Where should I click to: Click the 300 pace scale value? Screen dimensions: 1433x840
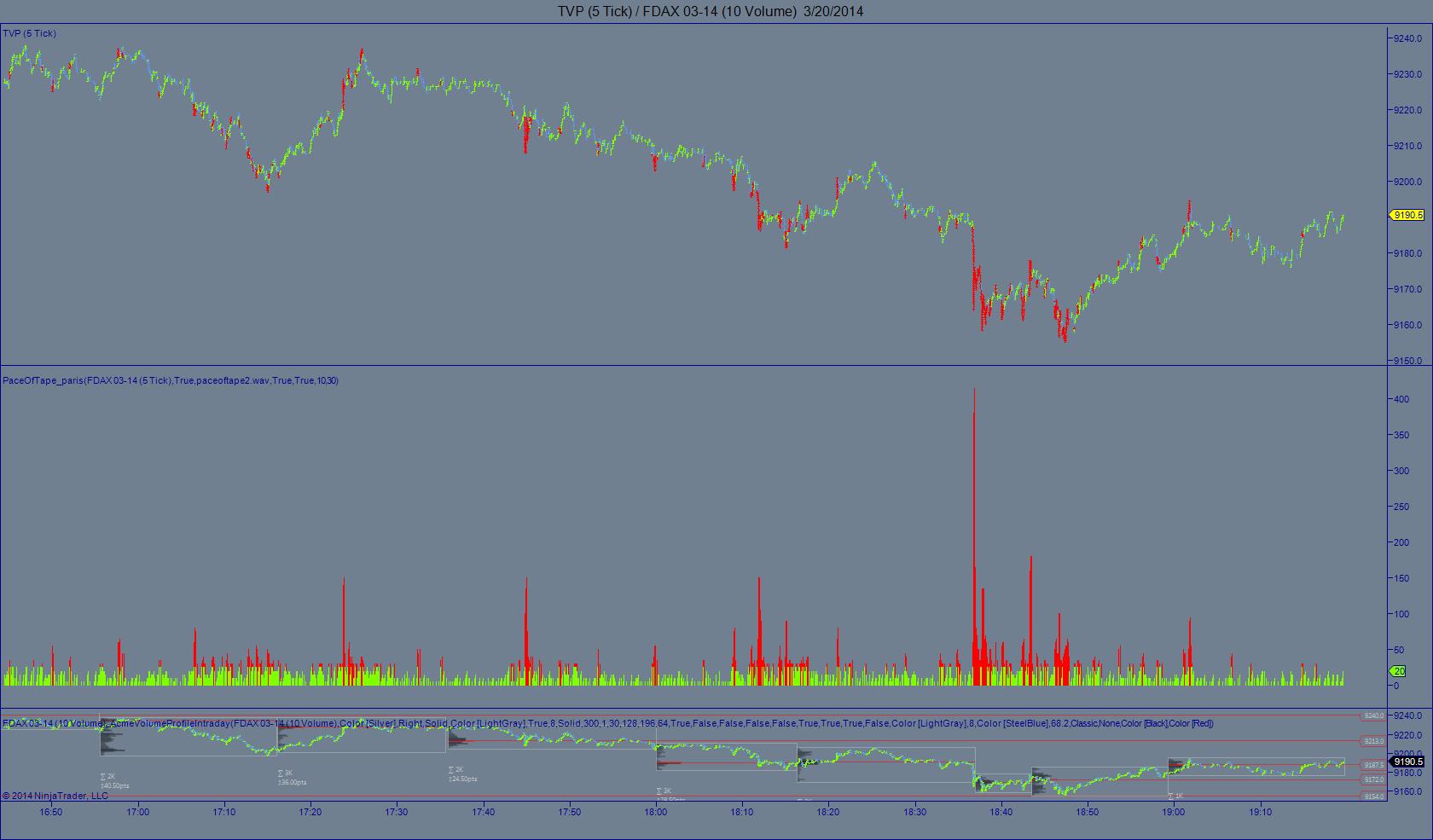pyautogui.click(x=1401, y=471)
